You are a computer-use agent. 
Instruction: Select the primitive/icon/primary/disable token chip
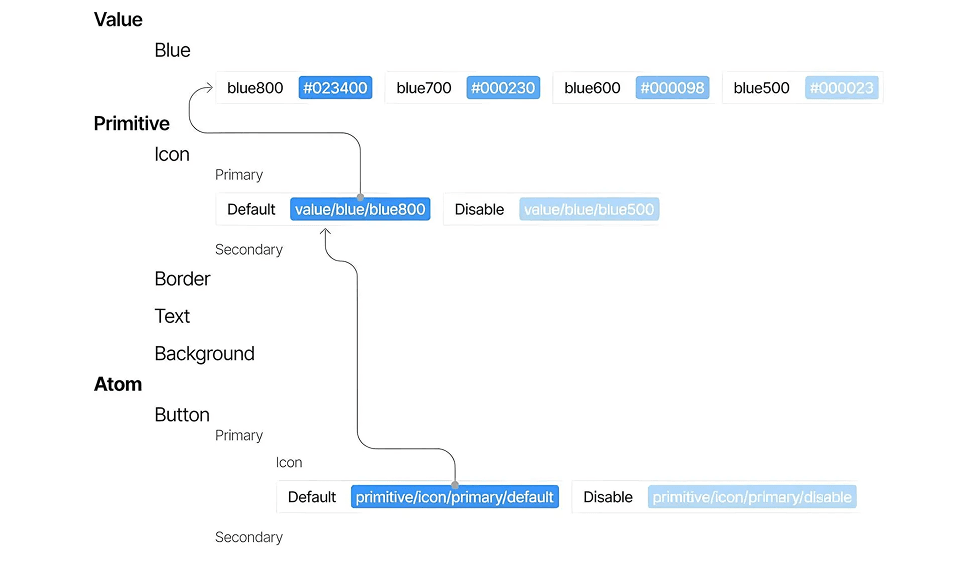click(x=752, y=497)
